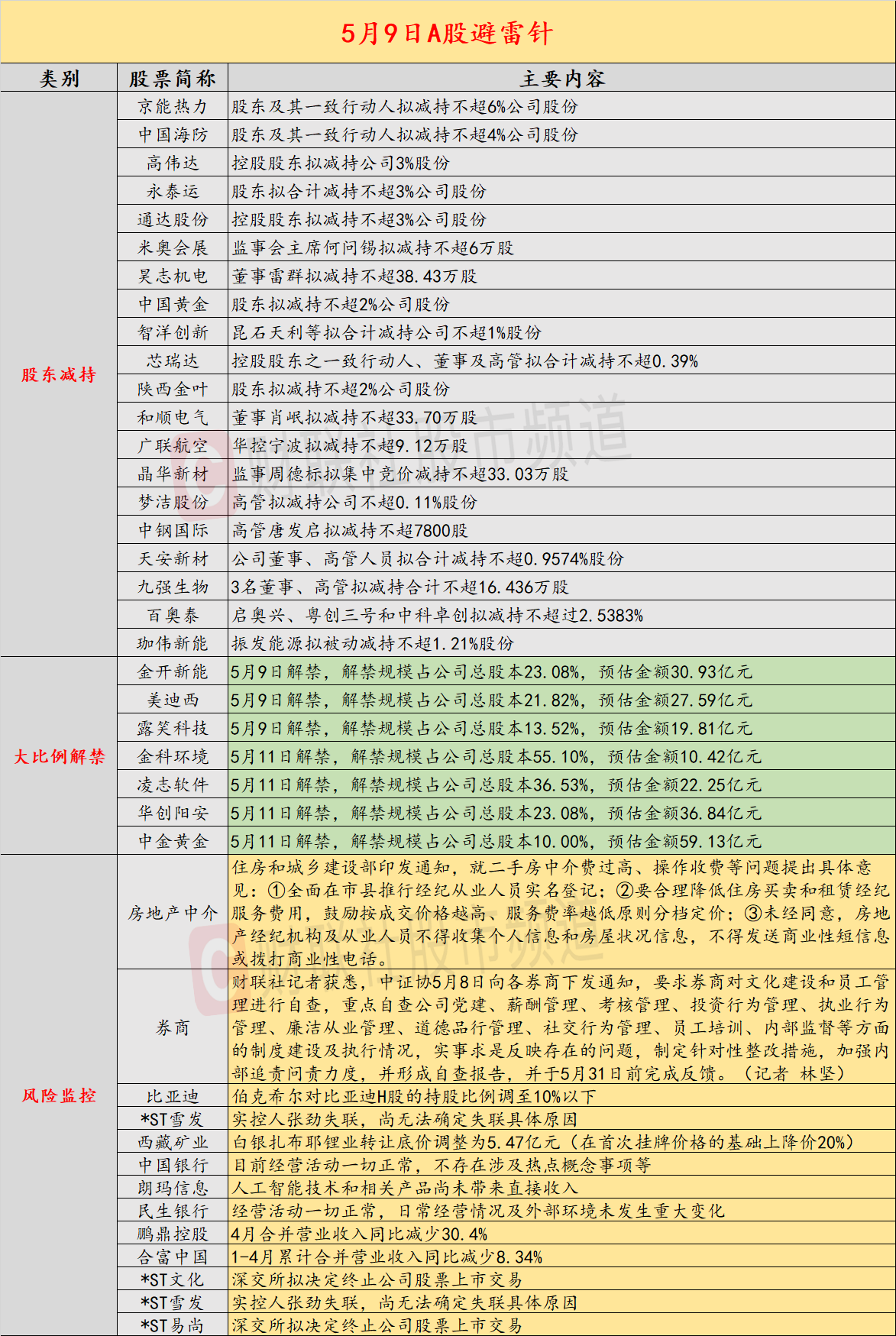Select the stock name "美迪西"

tap(173, 700)
